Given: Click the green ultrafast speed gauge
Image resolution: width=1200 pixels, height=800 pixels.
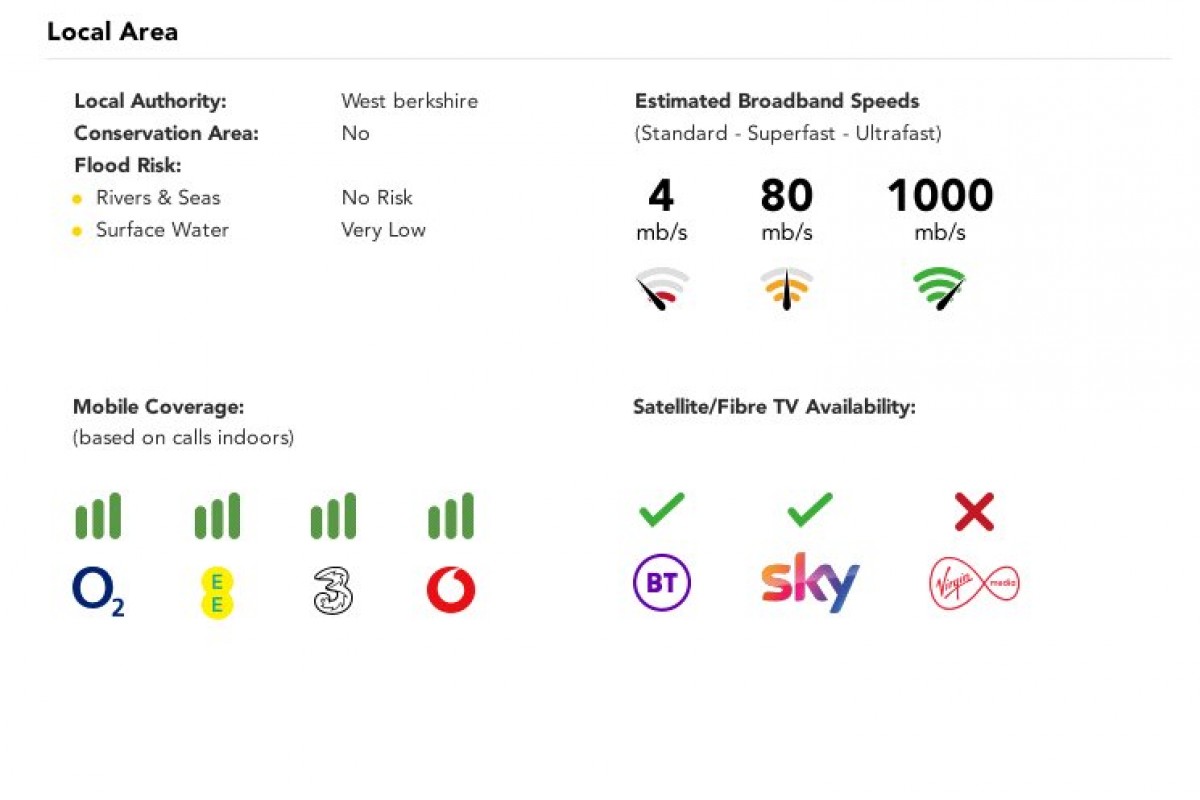Looking at the screenshot, I should point(940,289).
